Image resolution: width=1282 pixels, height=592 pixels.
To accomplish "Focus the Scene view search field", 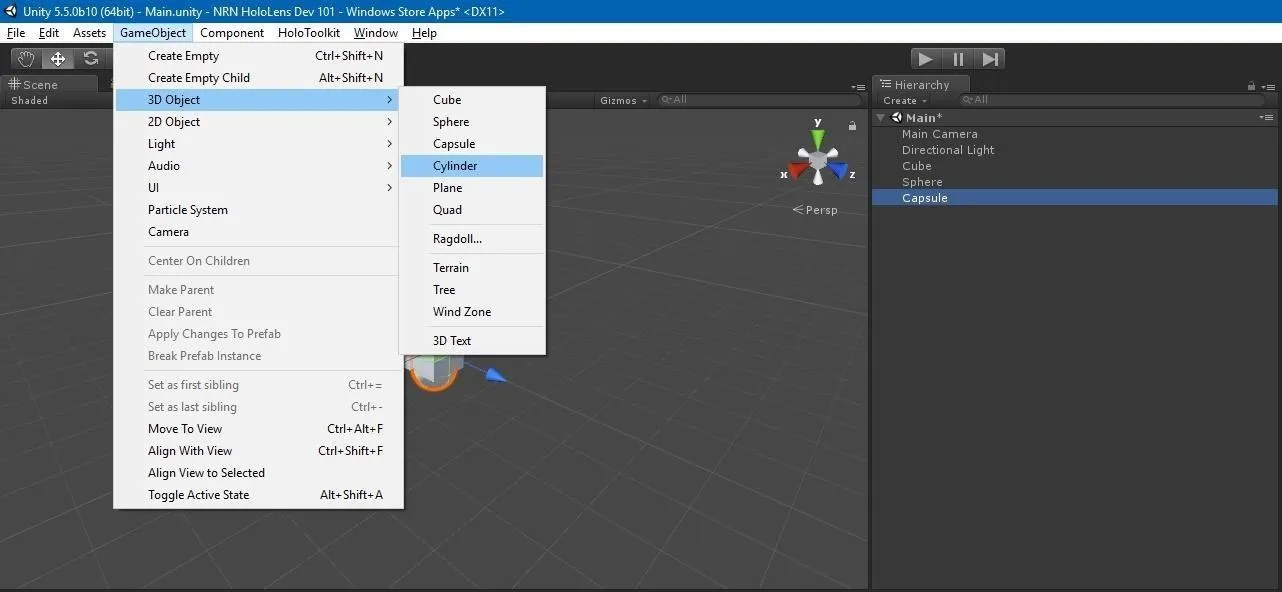I will pyautogui.click(x=760, y=100).
